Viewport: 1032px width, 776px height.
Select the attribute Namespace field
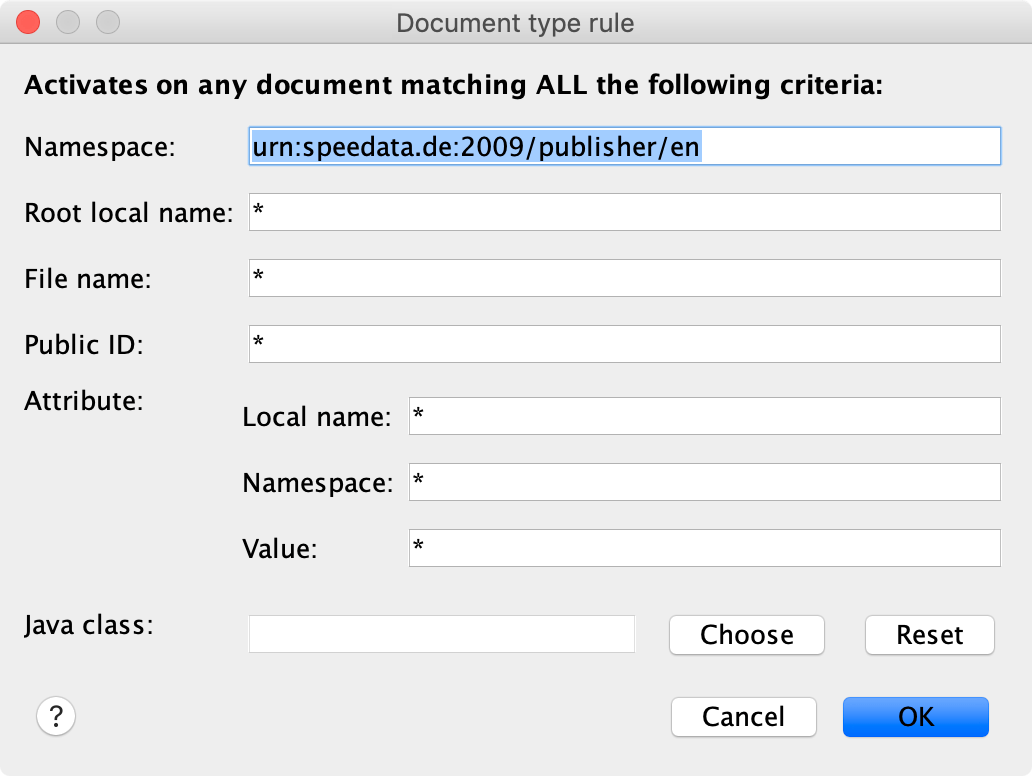pyautogui.click(x=704, y=482)
